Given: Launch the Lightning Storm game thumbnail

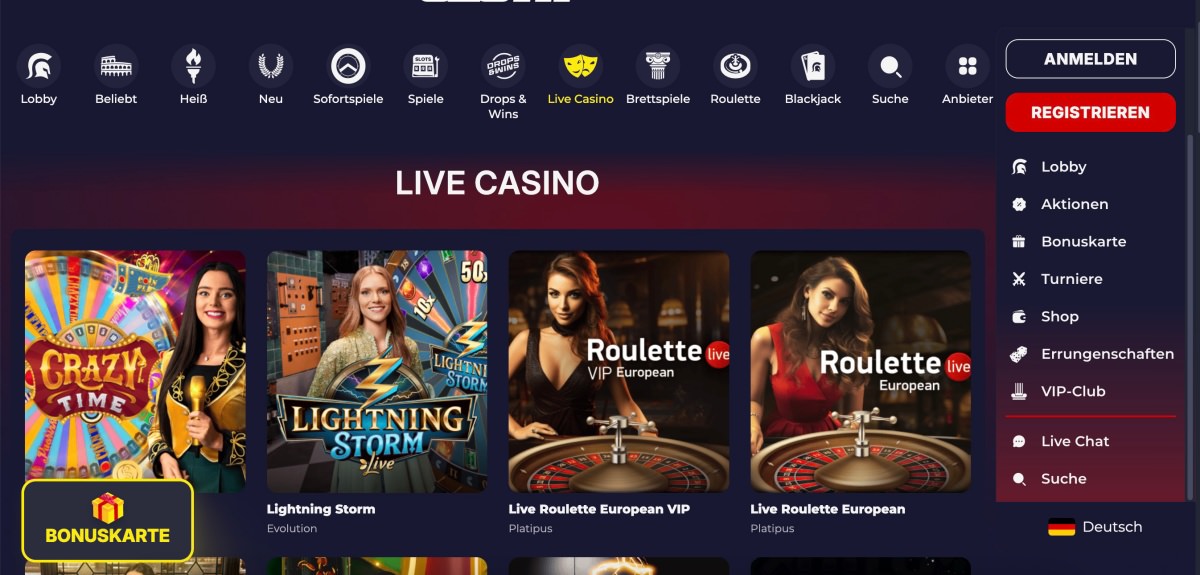Looking at the screenshot, I should tap(377, 371).
